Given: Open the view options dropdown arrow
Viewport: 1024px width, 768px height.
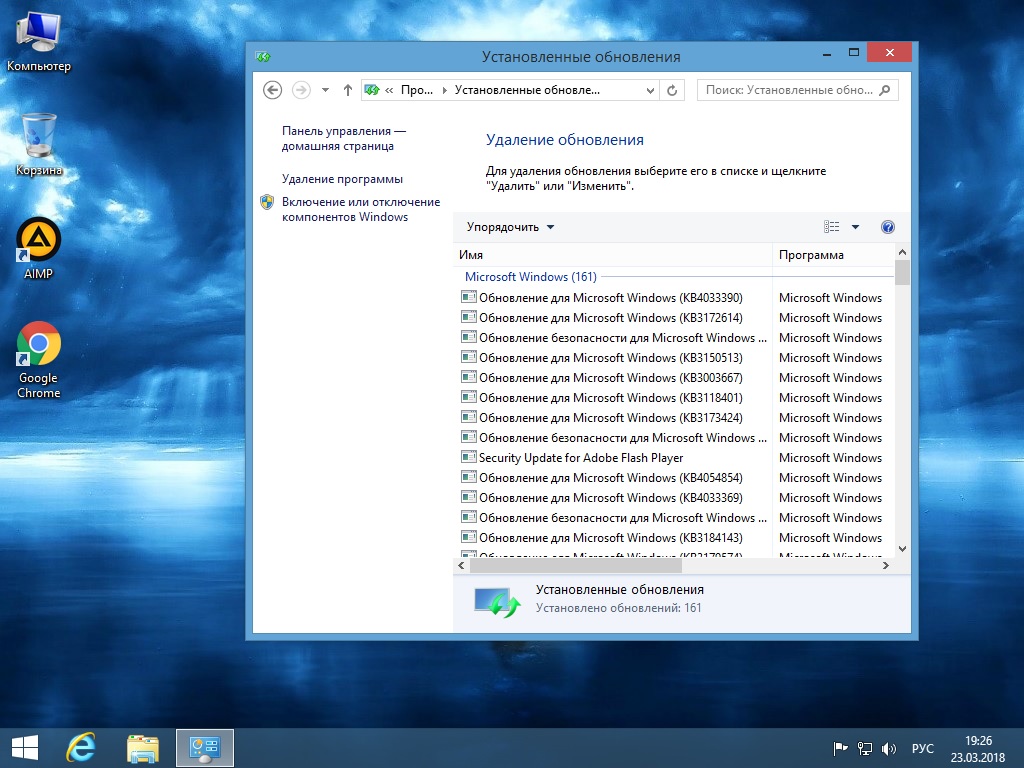Looking at the screenshot, I should coord(856,227).
